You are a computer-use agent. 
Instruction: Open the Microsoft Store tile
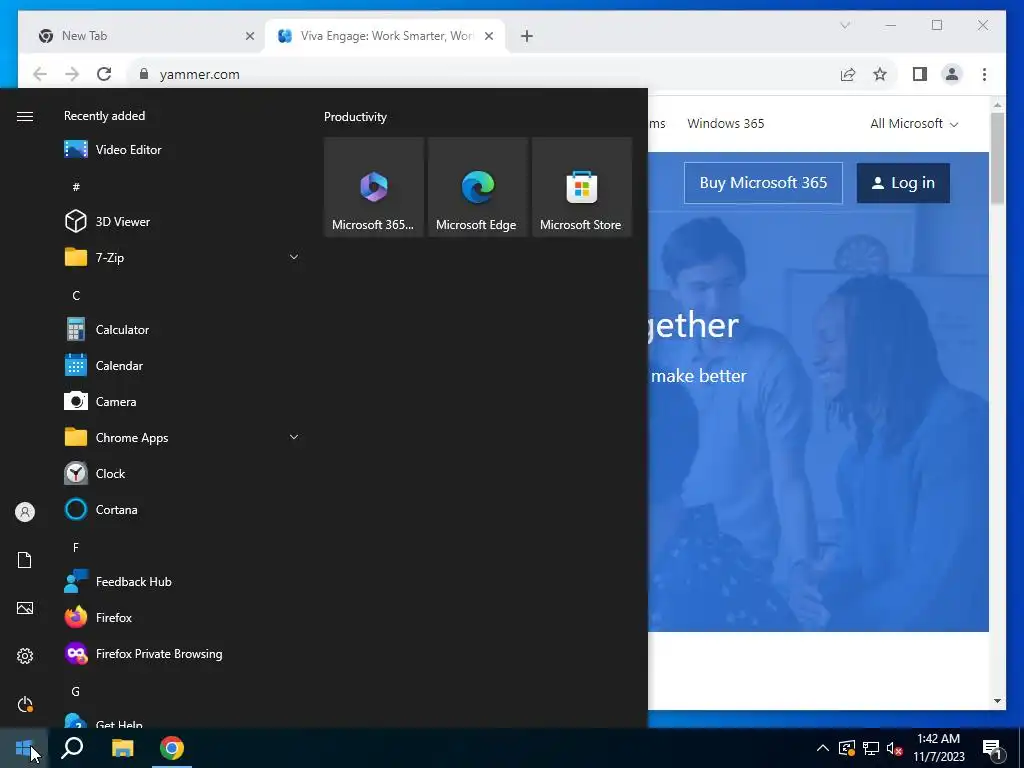(582, 187)
